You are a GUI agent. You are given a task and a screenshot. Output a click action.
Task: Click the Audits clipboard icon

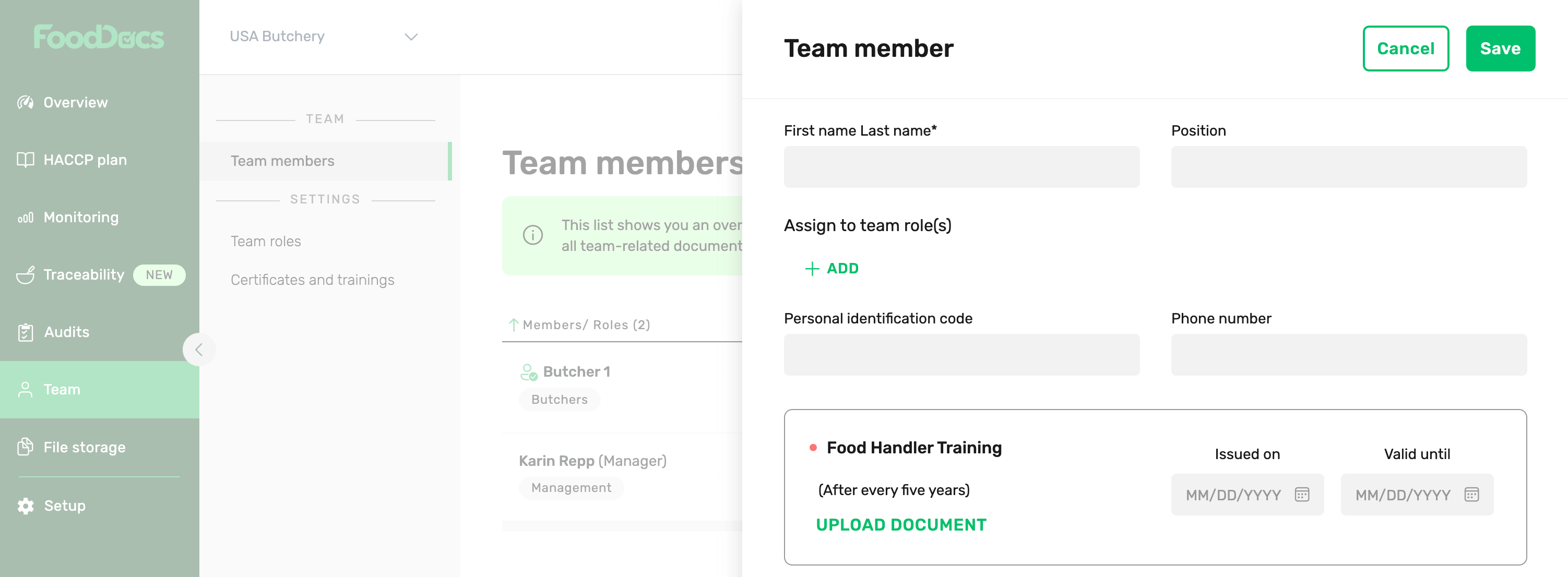(x=26, y=332)
